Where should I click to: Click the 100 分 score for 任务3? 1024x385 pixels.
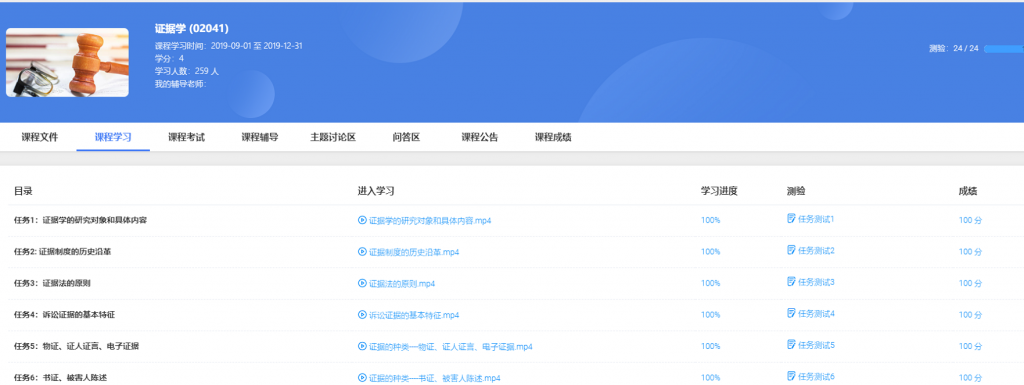970,283
